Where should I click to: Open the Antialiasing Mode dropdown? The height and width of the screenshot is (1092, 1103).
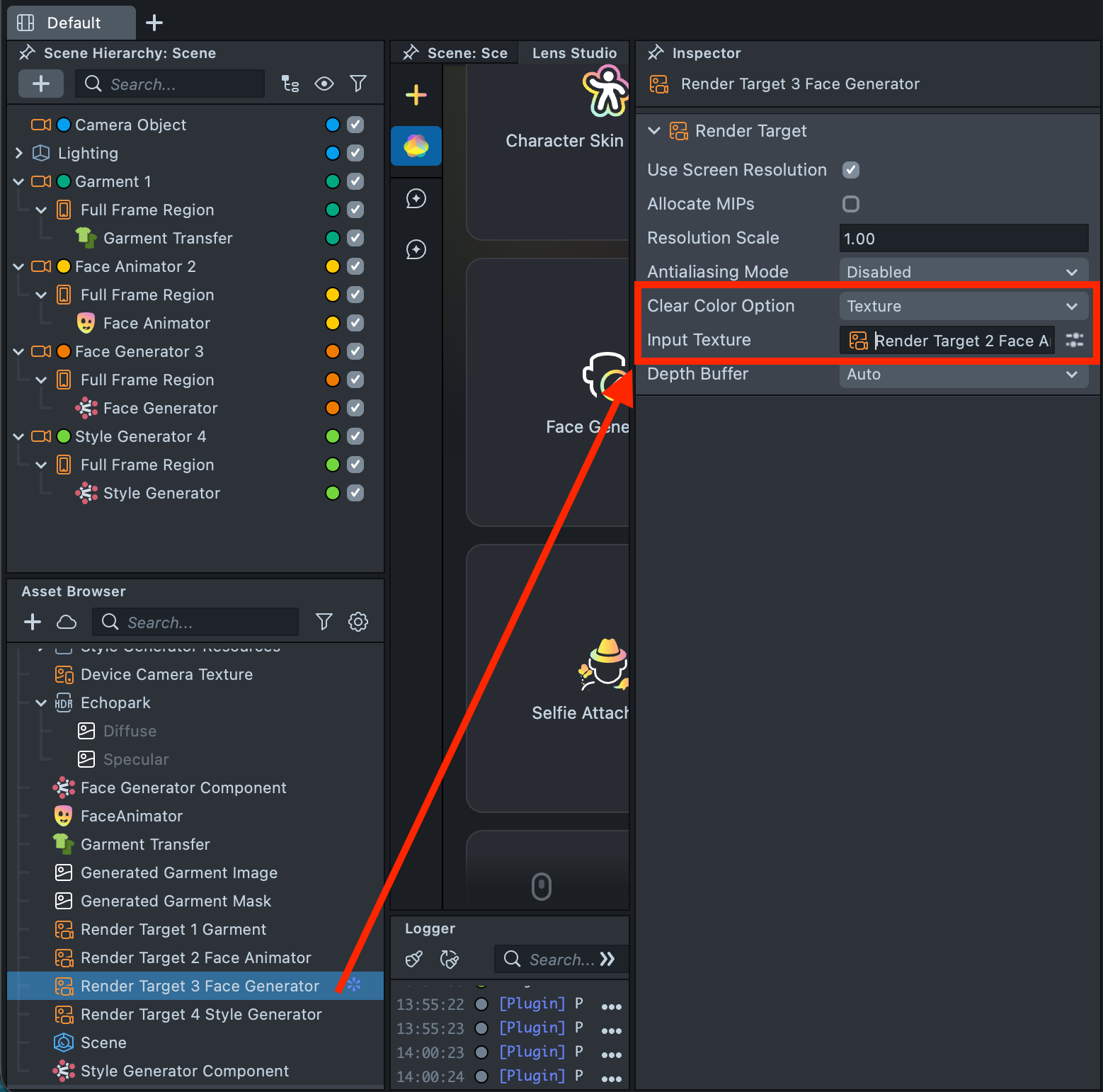[x=964, y=272]
